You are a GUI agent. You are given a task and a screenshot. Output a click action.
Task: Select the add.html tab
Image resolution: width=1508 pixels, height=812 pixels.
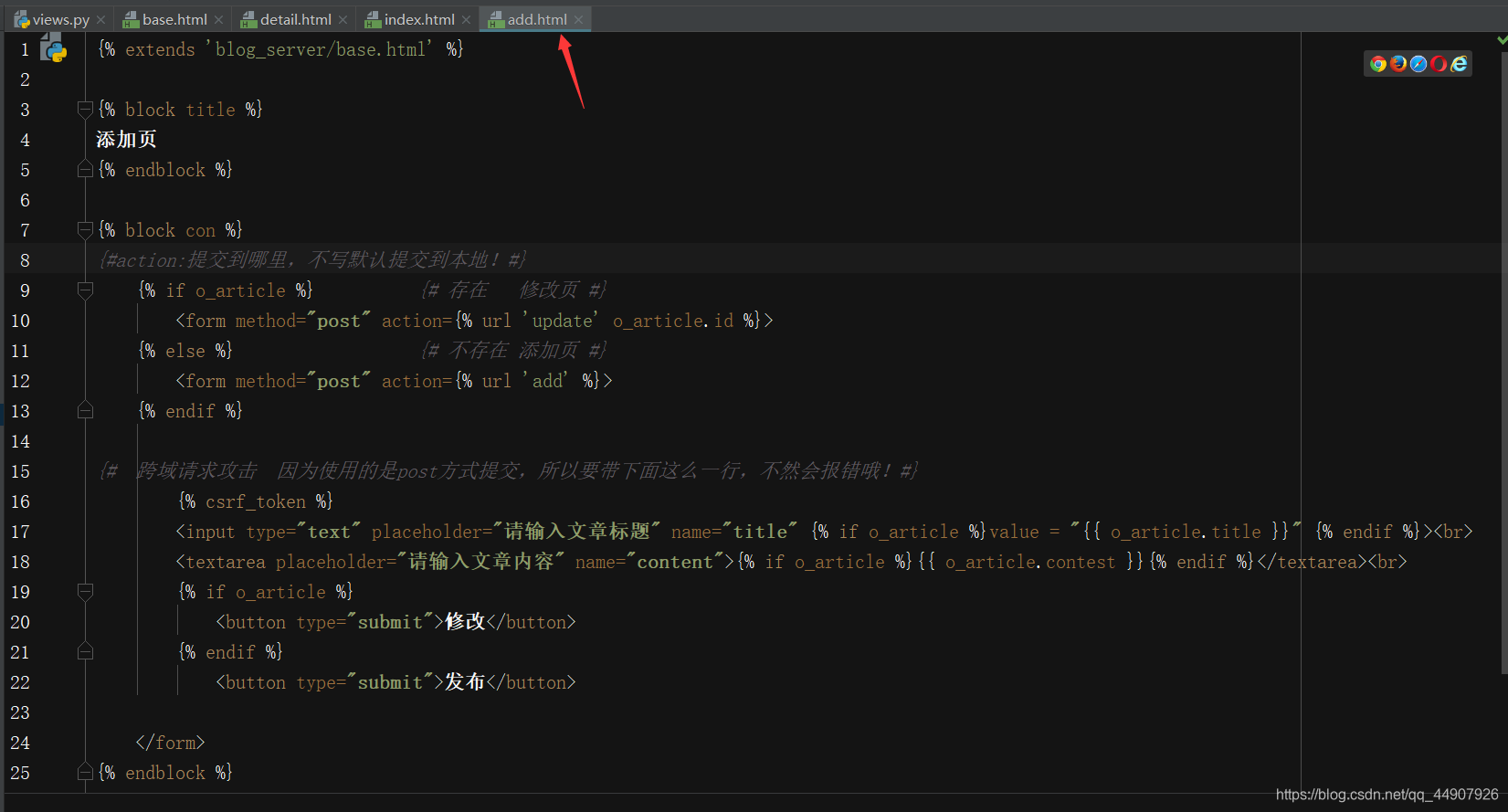pyautogui.click(x=537, y=19)
